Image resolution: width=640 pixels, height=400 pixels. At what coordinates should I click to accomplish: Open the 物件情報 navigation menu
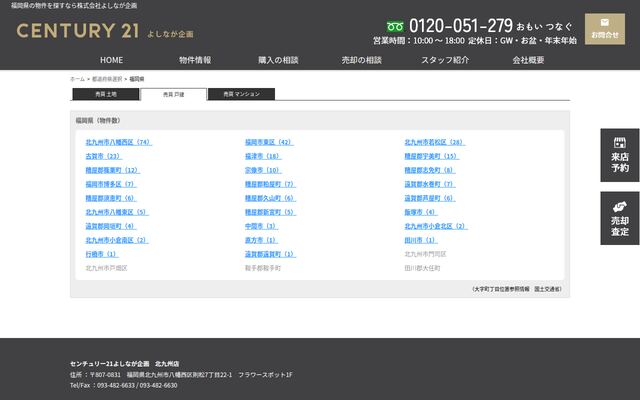[195, 60]
